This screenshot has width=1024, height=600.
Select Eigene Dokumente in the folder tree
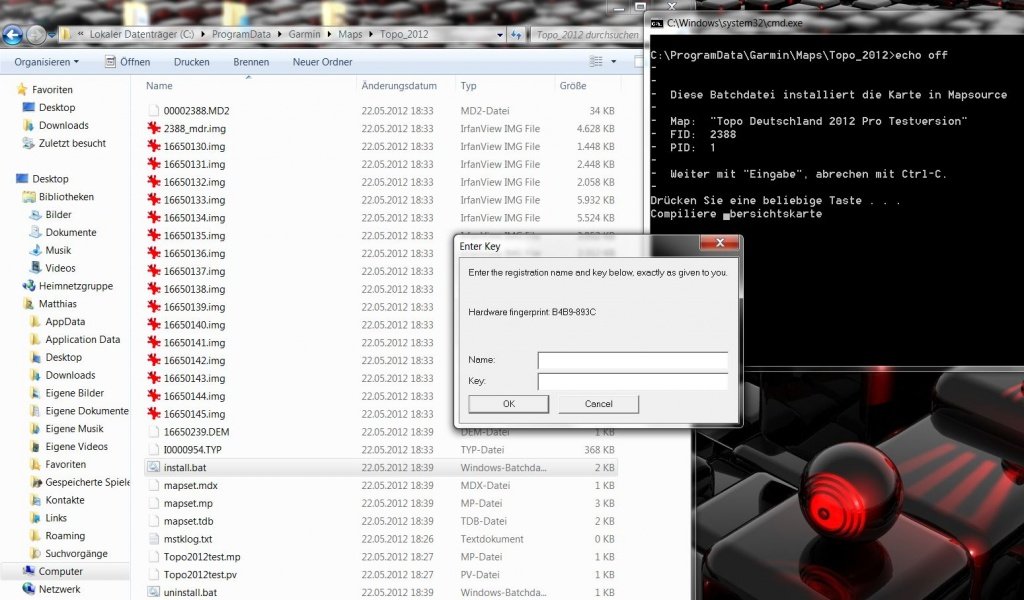87,411
